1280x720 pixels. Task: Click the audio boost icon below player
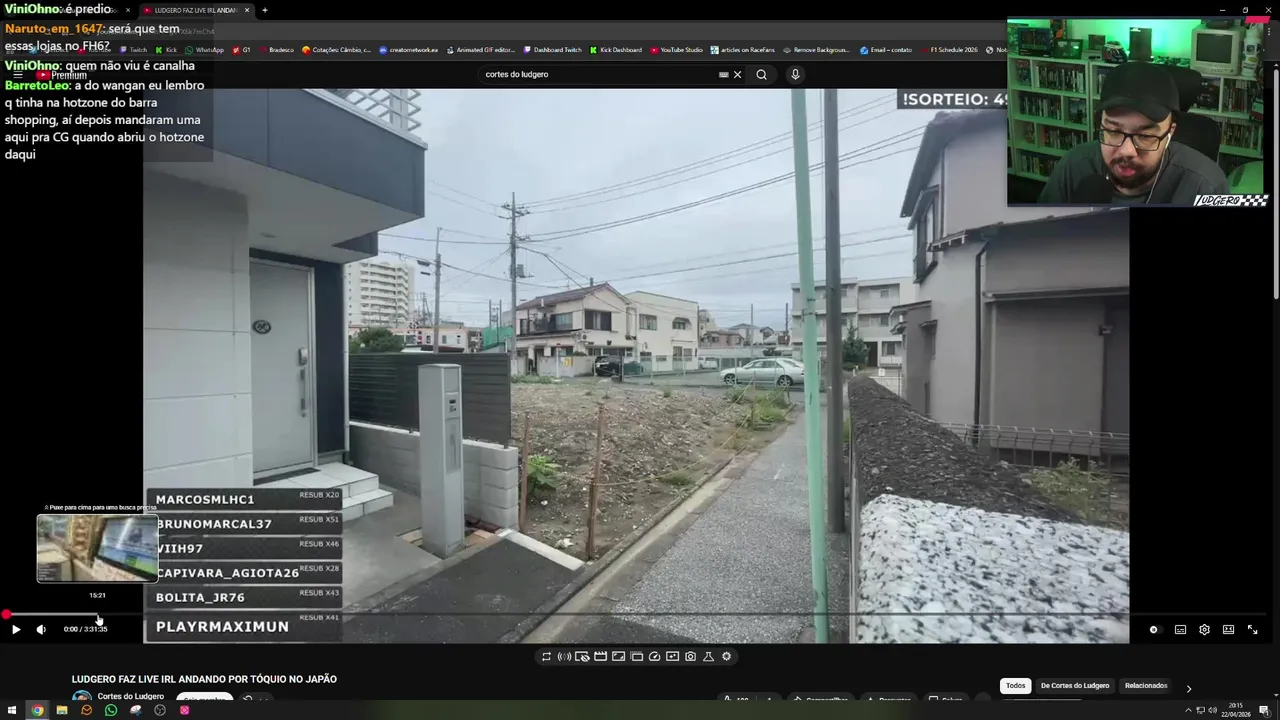[x=564, y=657]
